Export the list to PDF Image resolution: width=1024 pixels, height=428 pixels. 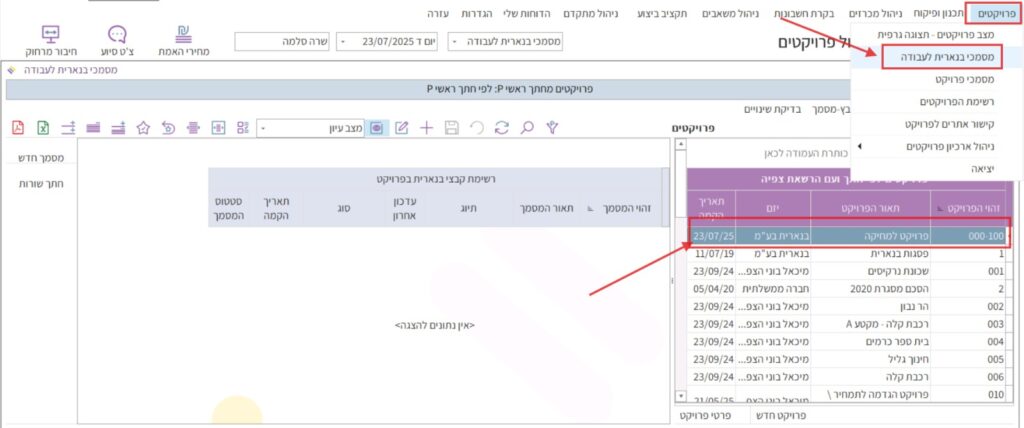[x=17, y=128]
